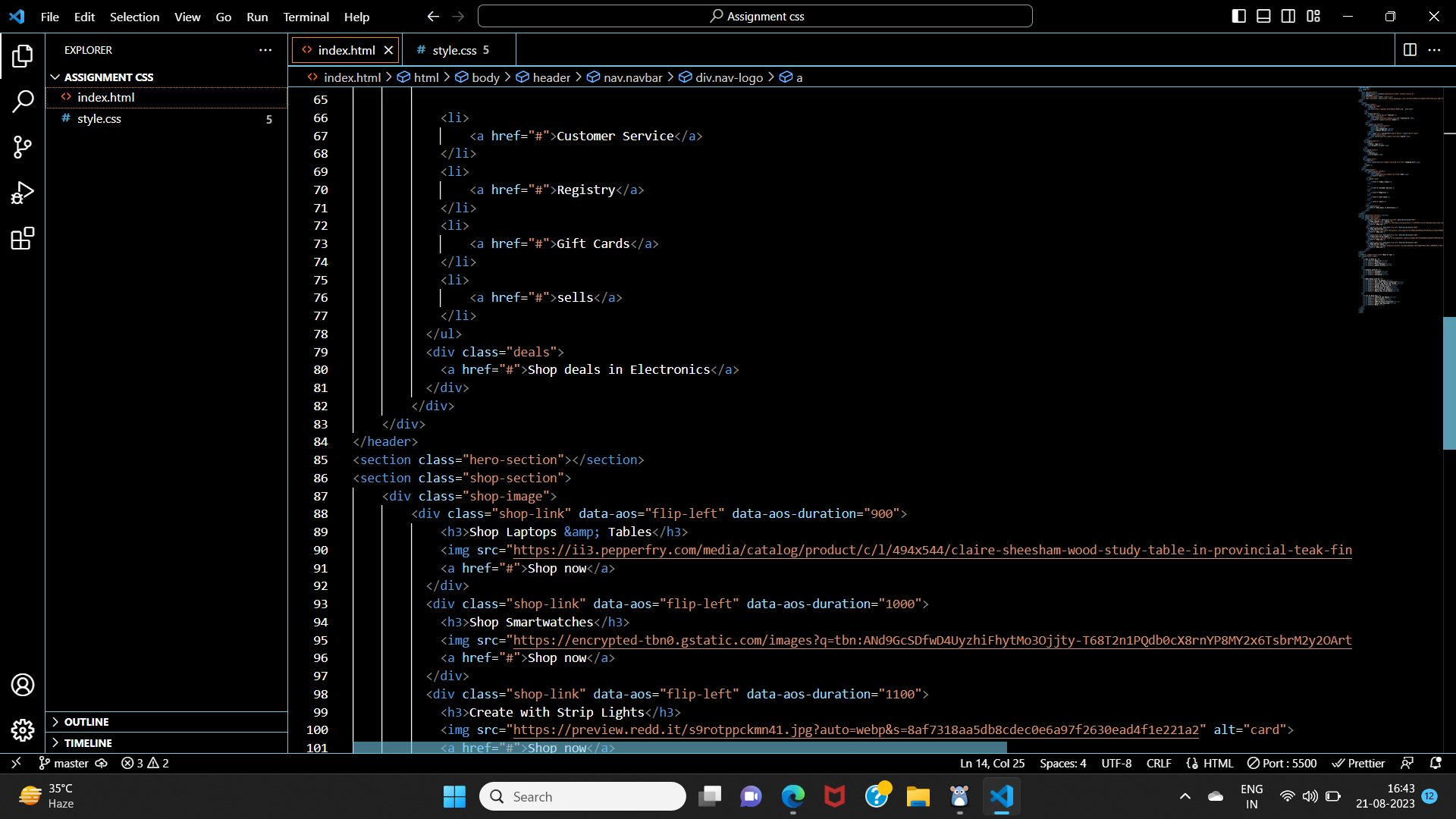Open the Source Control view
The width and height of the screenshot is (1456, 819).
pyautogui.click(x=23, y=147)
